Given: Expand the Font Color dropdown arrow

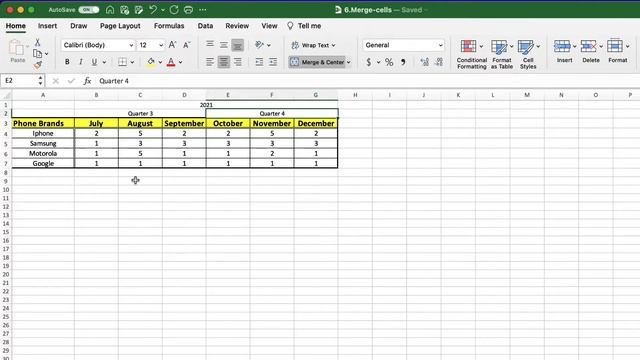Looking at the screenshot, I should [180, 62].
